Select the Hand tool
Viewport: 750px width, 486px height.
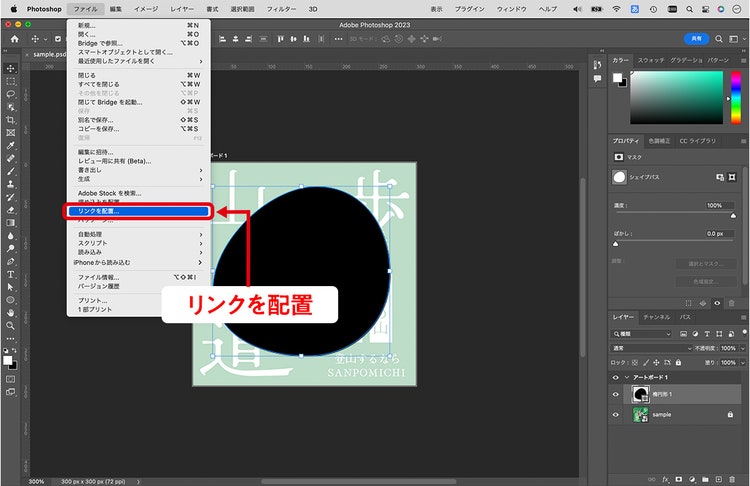click(x=11, y=313)
